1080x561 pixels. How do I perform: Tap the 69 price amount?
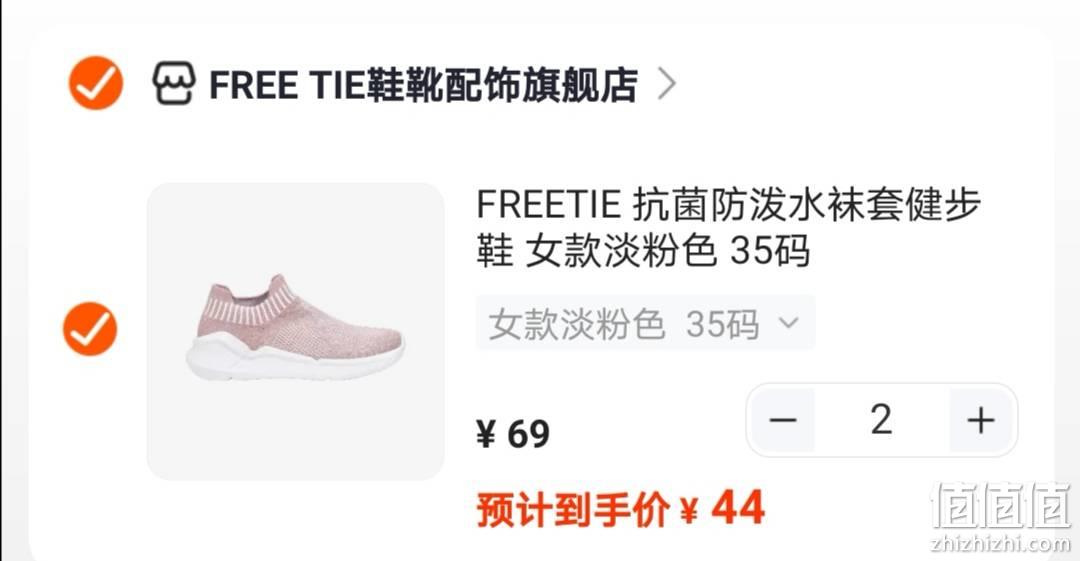coord(528,434)
